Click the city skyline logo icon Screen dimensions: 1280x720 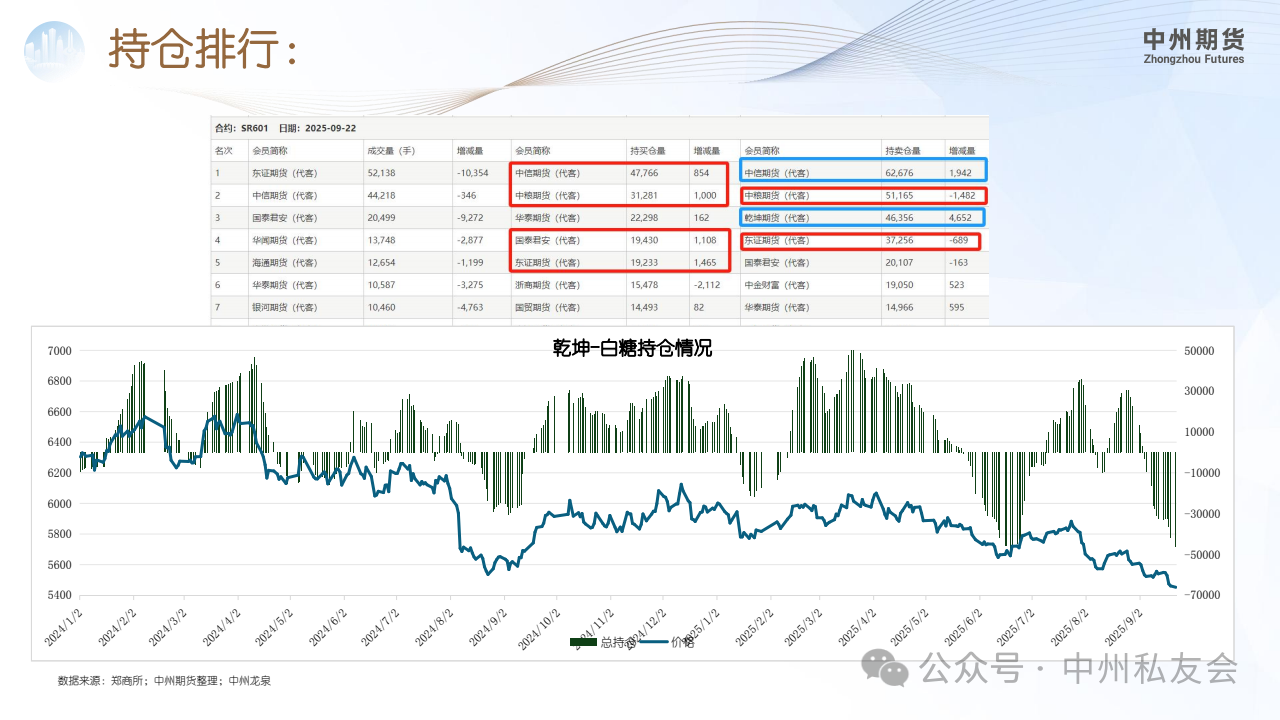54,52
